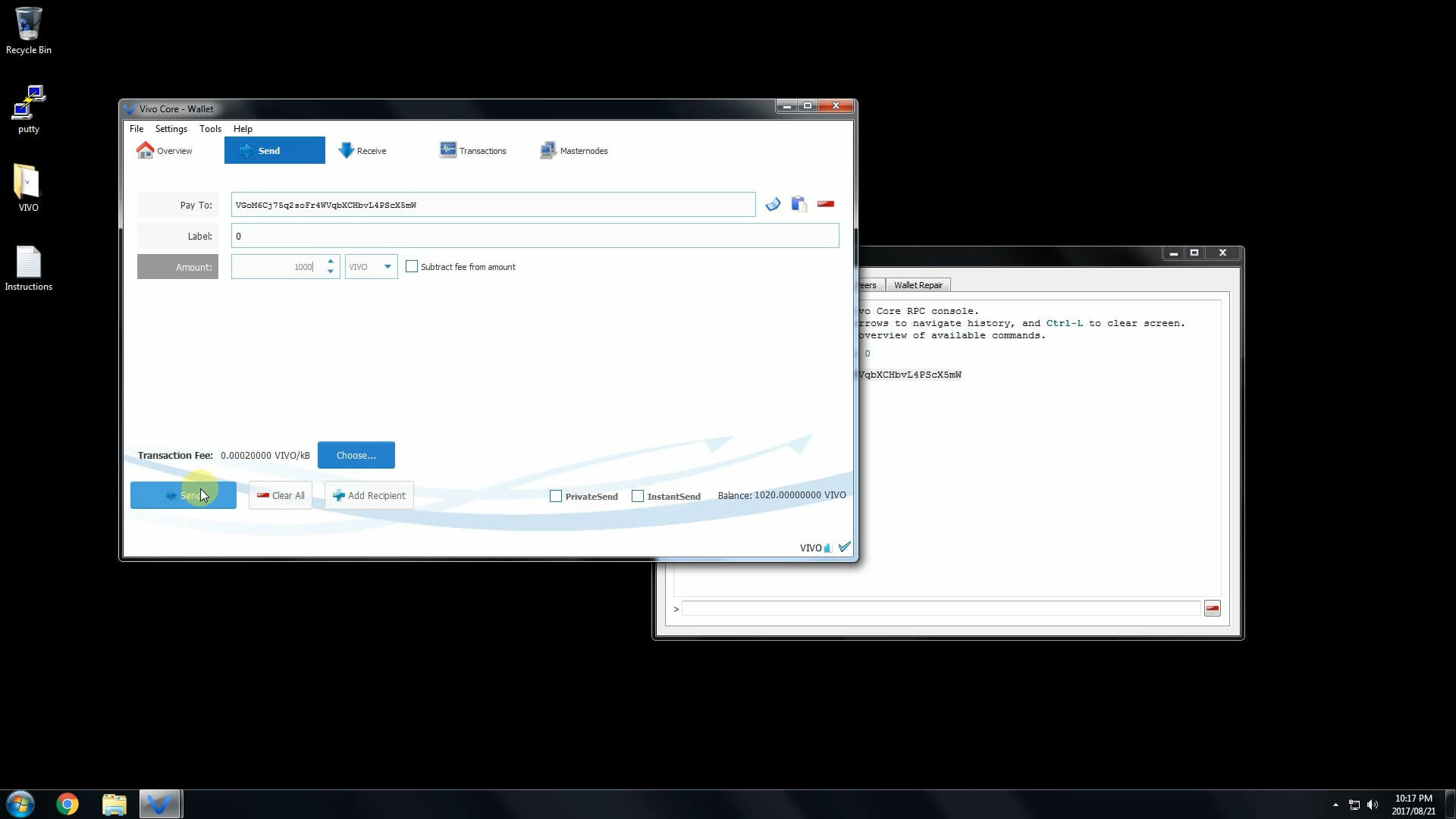Open the address book beside Pay To field
The width and height of the screenshot is (1456, 819).
773,204
